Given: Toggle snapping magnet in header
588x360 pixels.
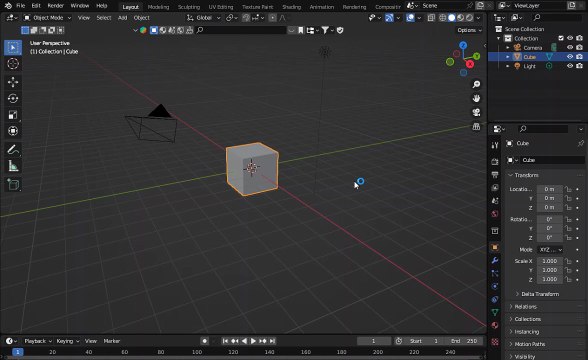Looking at the screenshot, I should pos(246,18).
